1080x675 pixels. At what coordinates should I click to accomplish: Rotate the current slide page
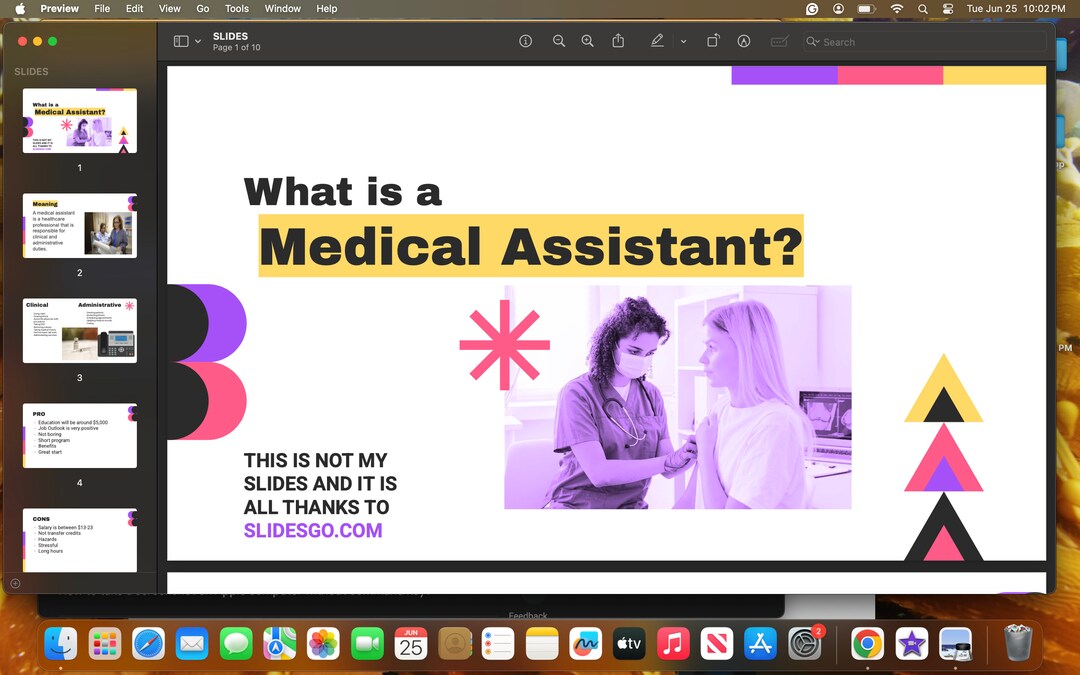(x=713, y=41)
